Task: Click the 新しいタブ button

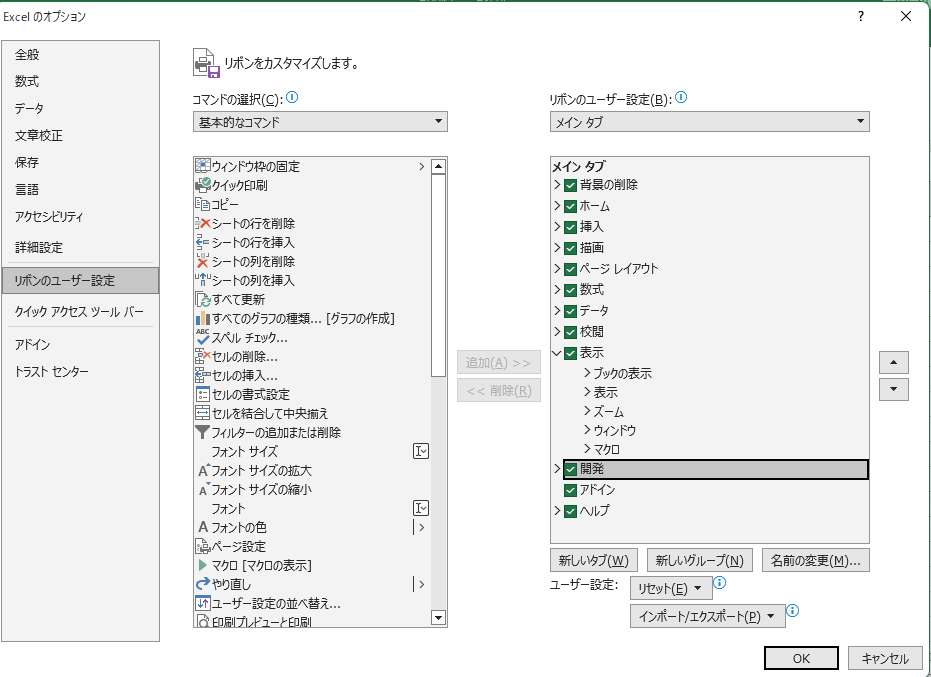Action: [593, 560]
